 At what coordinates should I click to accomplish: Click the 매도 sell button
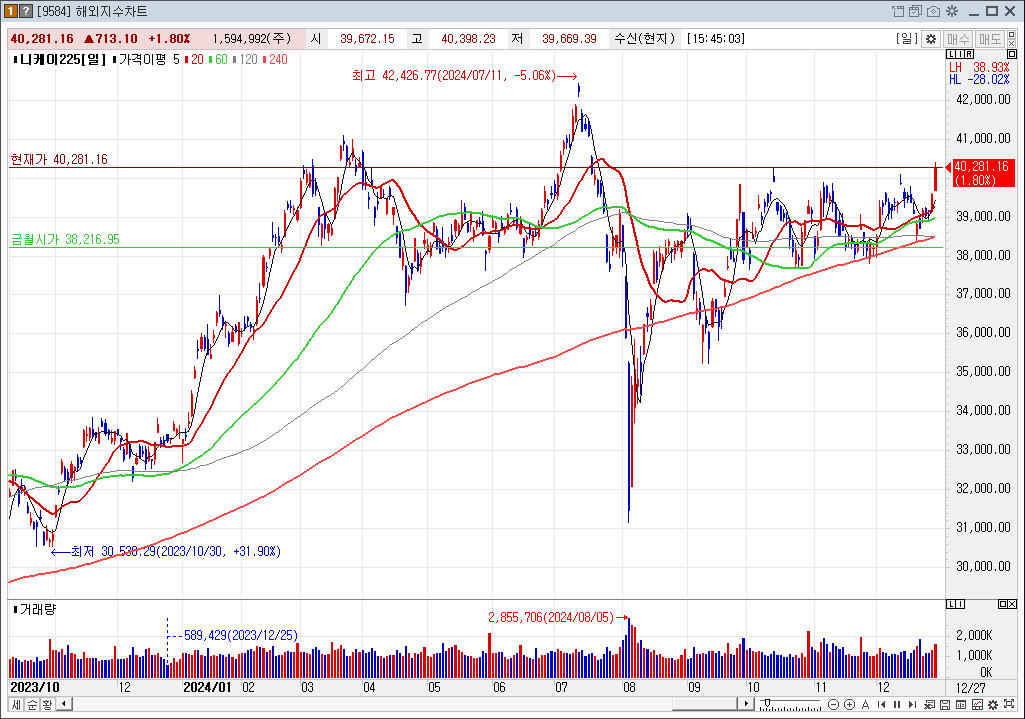click(x=990, y=38)
